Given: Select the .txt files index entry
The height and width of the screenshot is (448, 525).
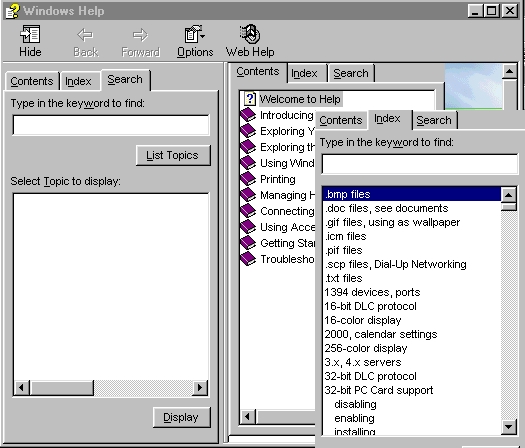Looking at the screenshot, I should [411, 278].
